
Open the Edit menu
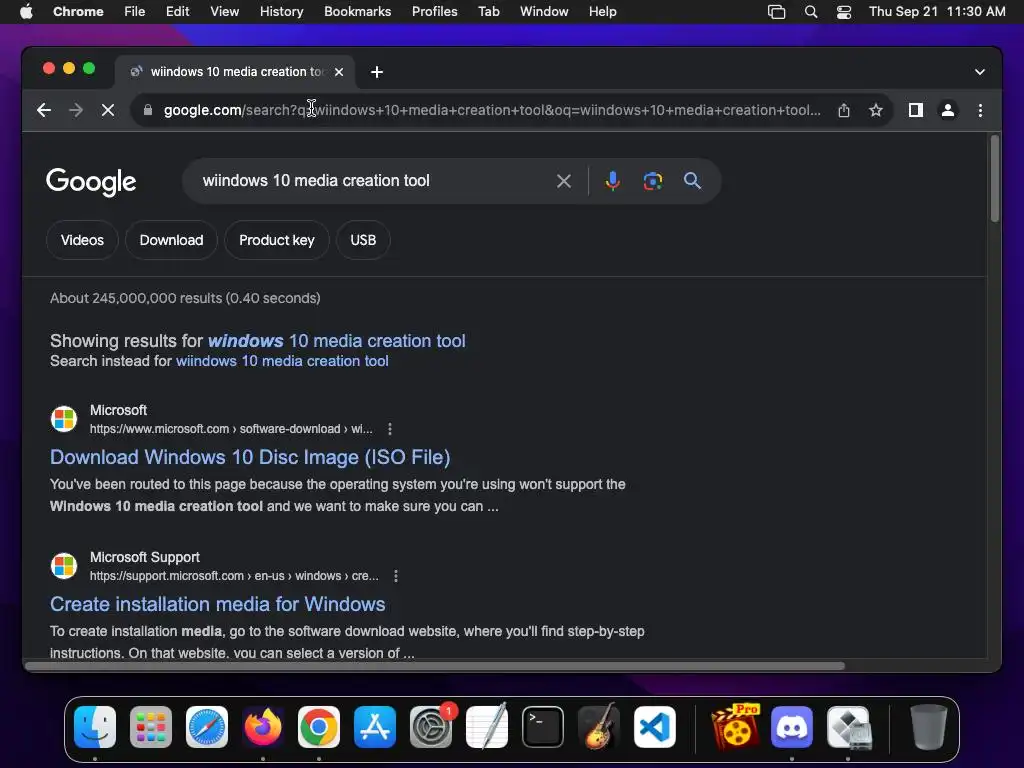178,12
